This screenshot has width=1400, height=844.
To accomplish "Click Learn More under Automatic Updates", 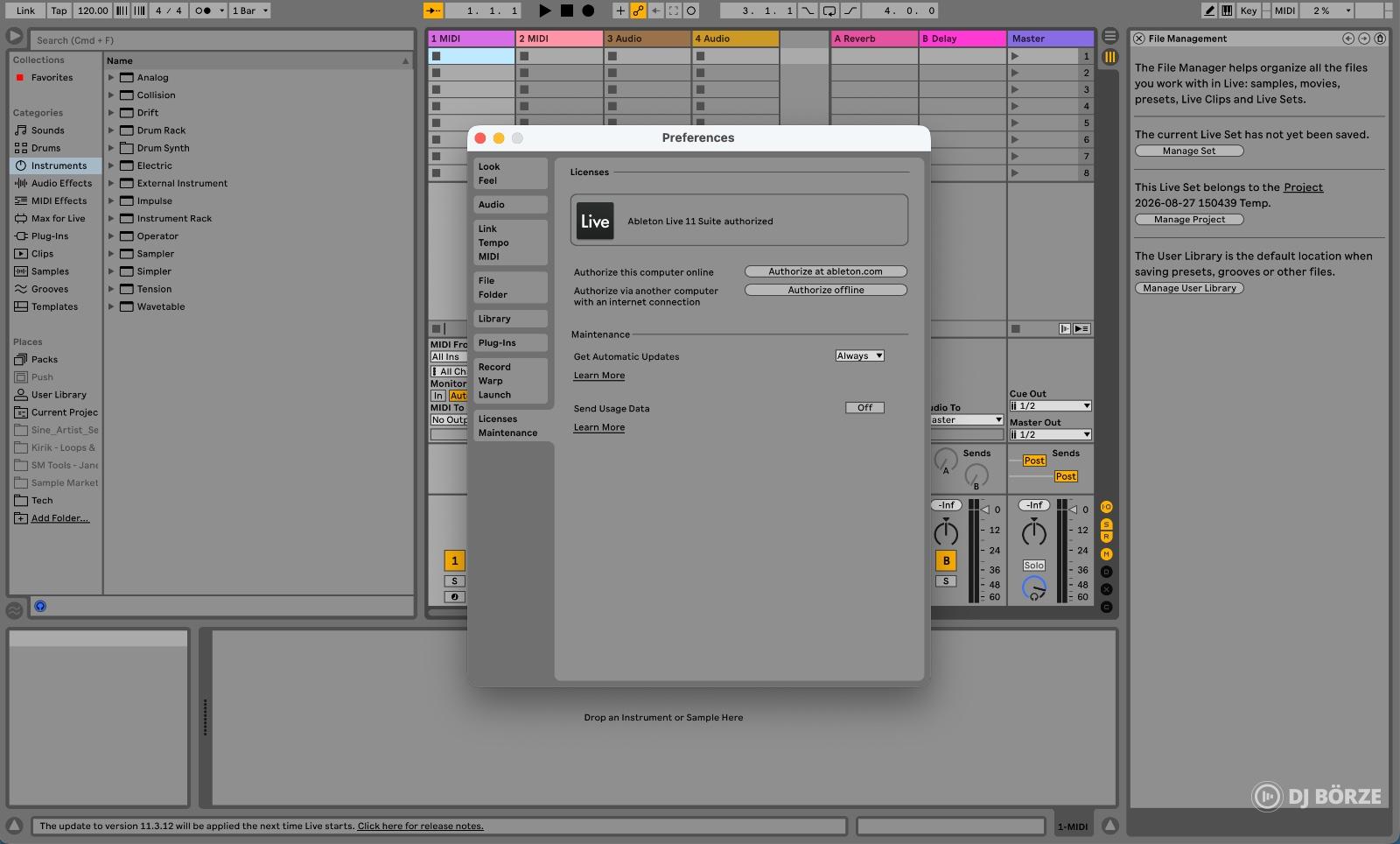I will pos(599,376).
